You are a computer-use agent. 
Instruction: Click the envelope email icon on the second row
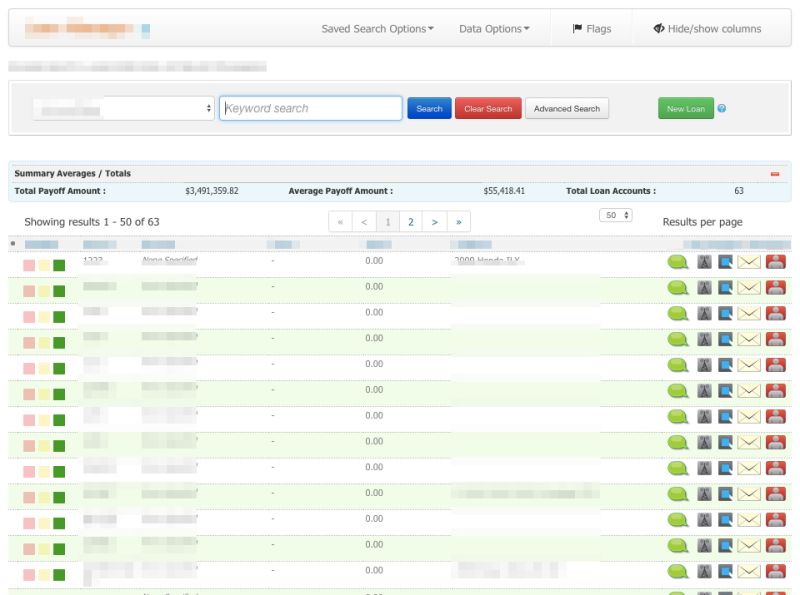[751, 286]
